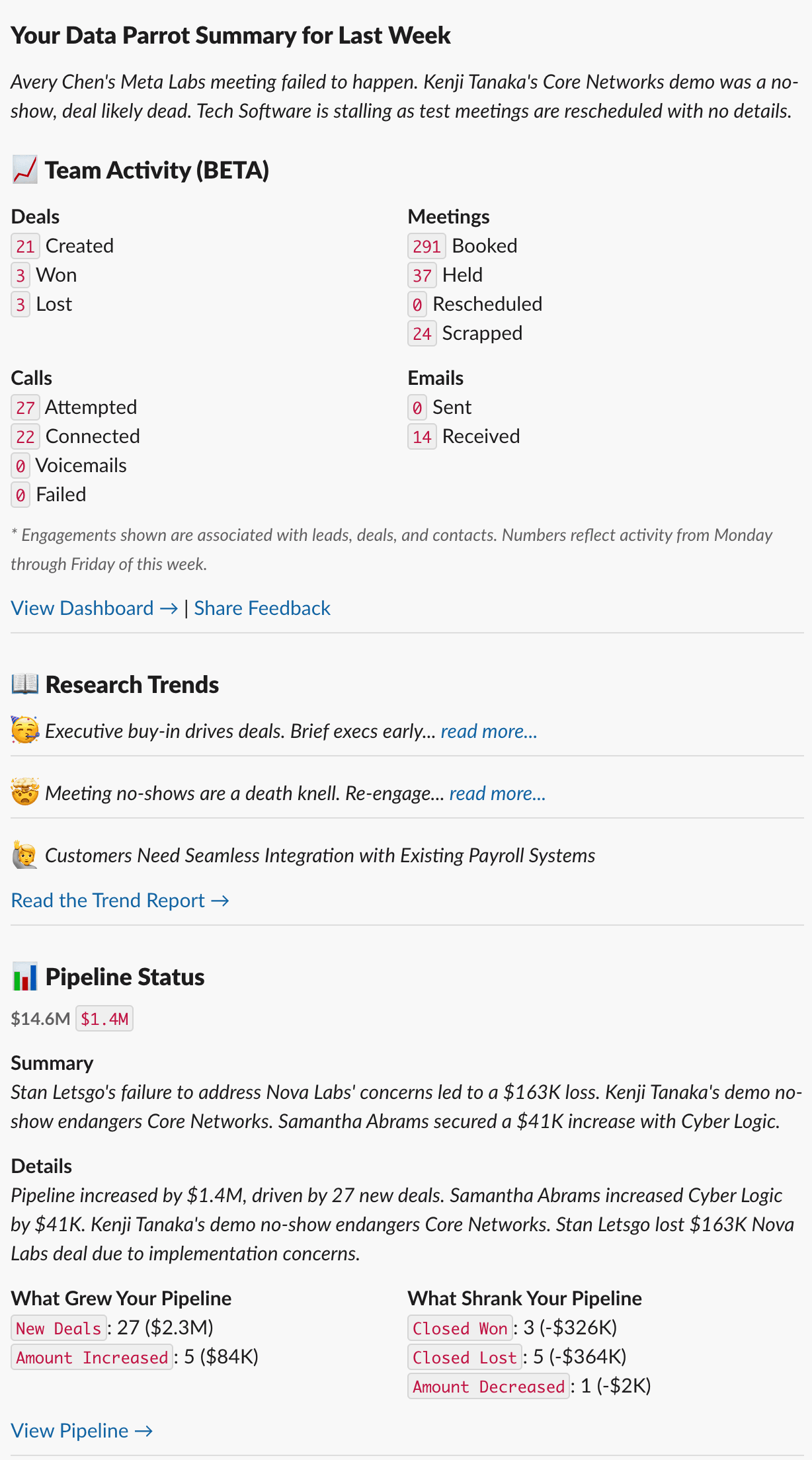The height and width of the screenshot is (1460, 812).
Task: Select the 21 Created deals badge
Action: coord(25,247)
